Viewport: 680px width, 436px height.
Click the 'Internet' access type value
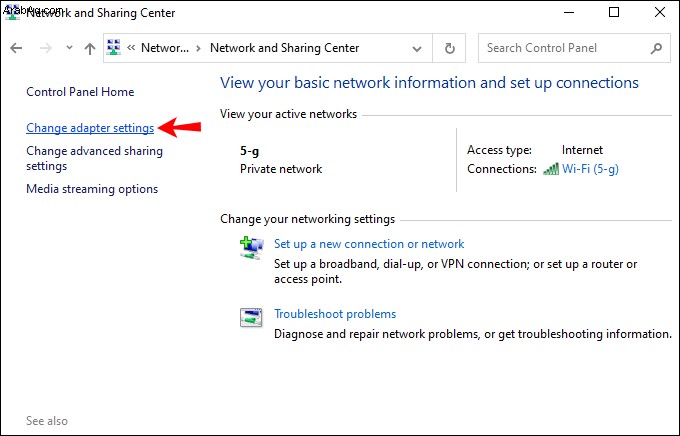[x=582, y=150]
